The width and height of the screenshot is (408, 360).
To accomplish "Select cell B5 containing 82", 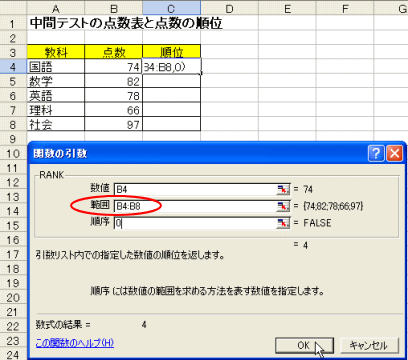I will coord(114,81).
